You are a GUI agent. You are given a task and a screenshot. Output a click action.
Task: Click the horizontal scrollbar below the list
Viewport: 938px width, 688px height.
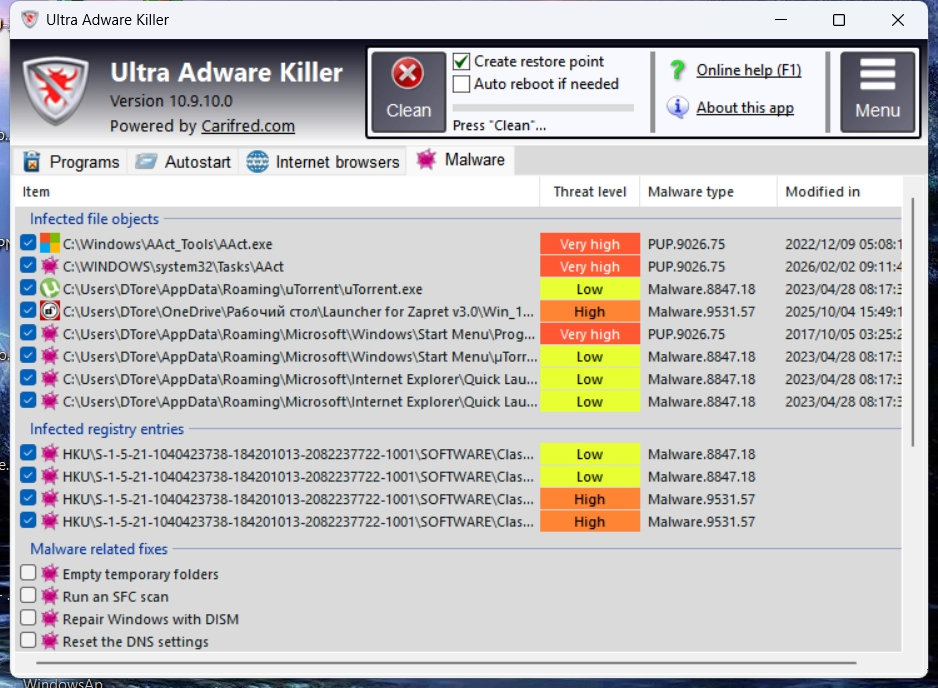point(446,663)
